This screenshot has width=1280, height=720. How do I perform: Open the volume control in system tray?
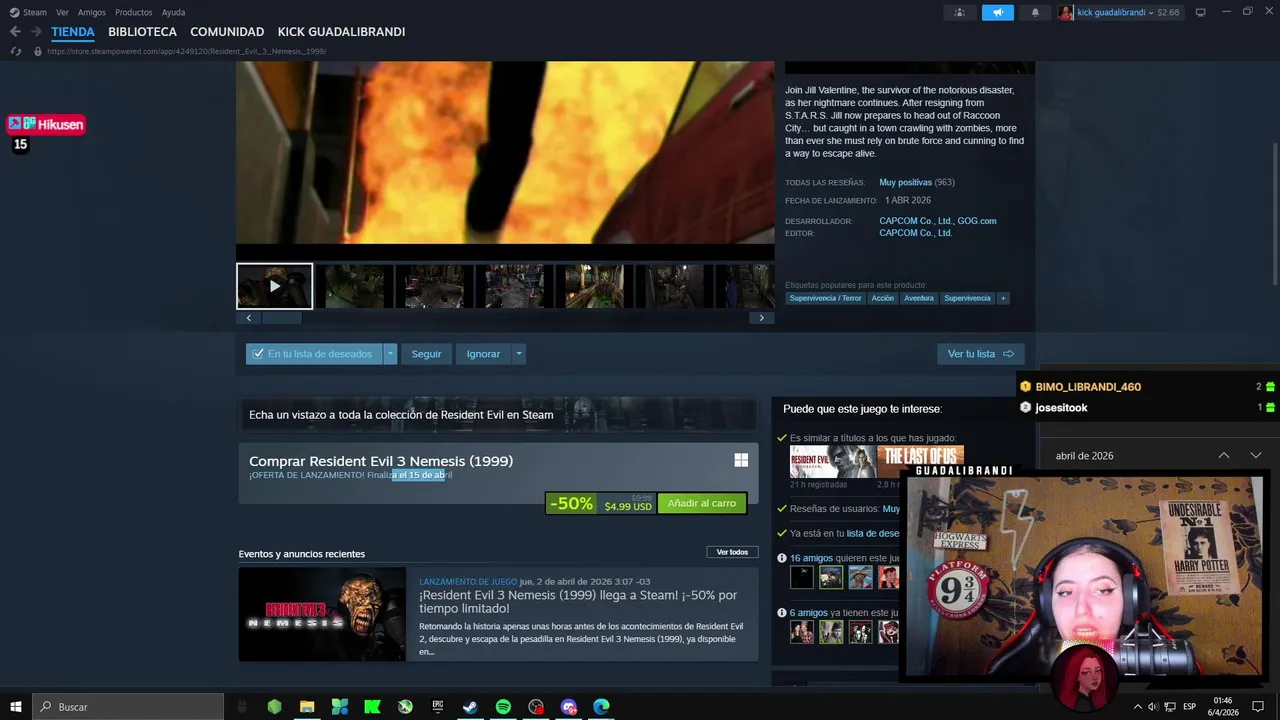pyautogui.click(x=1153, y=707)
